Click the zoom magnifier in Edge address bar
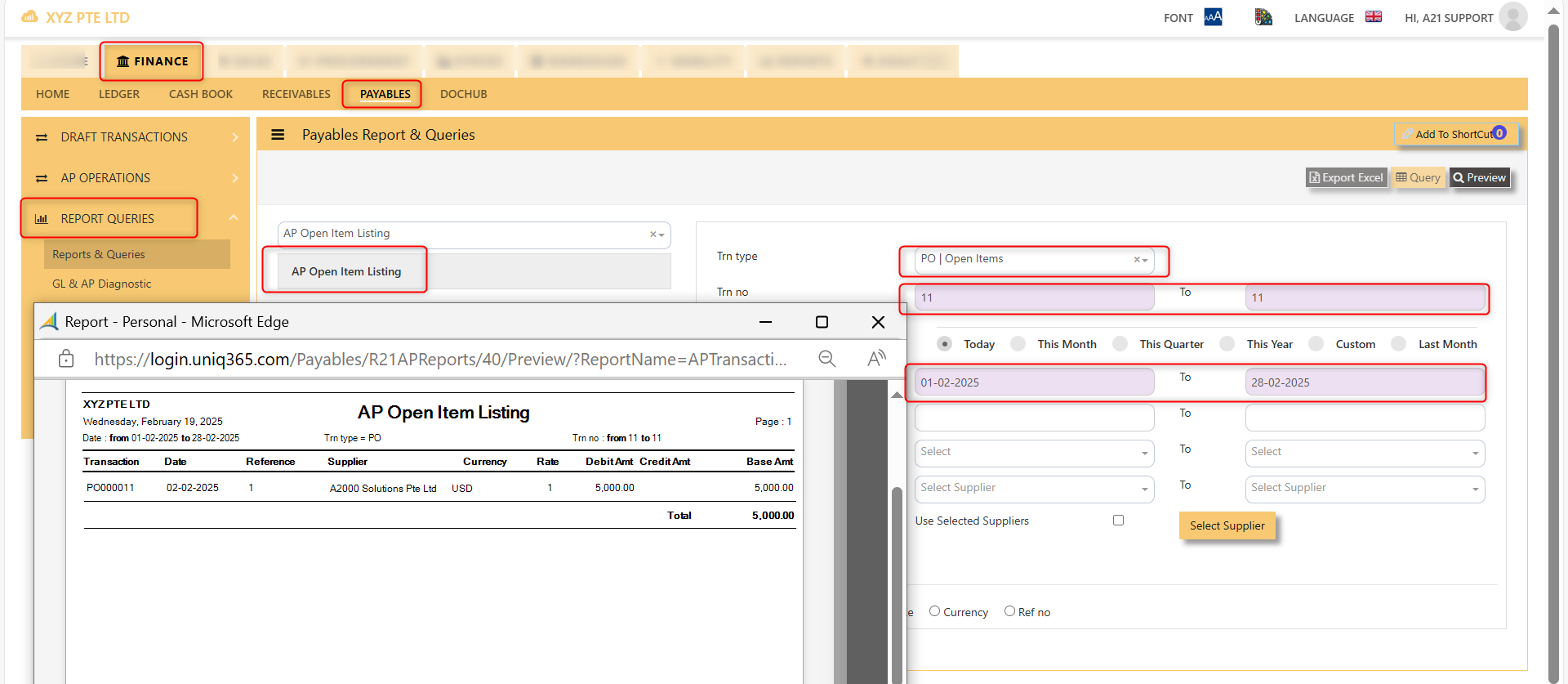Viewport: 1568px width, 684px height. point(827,359)
